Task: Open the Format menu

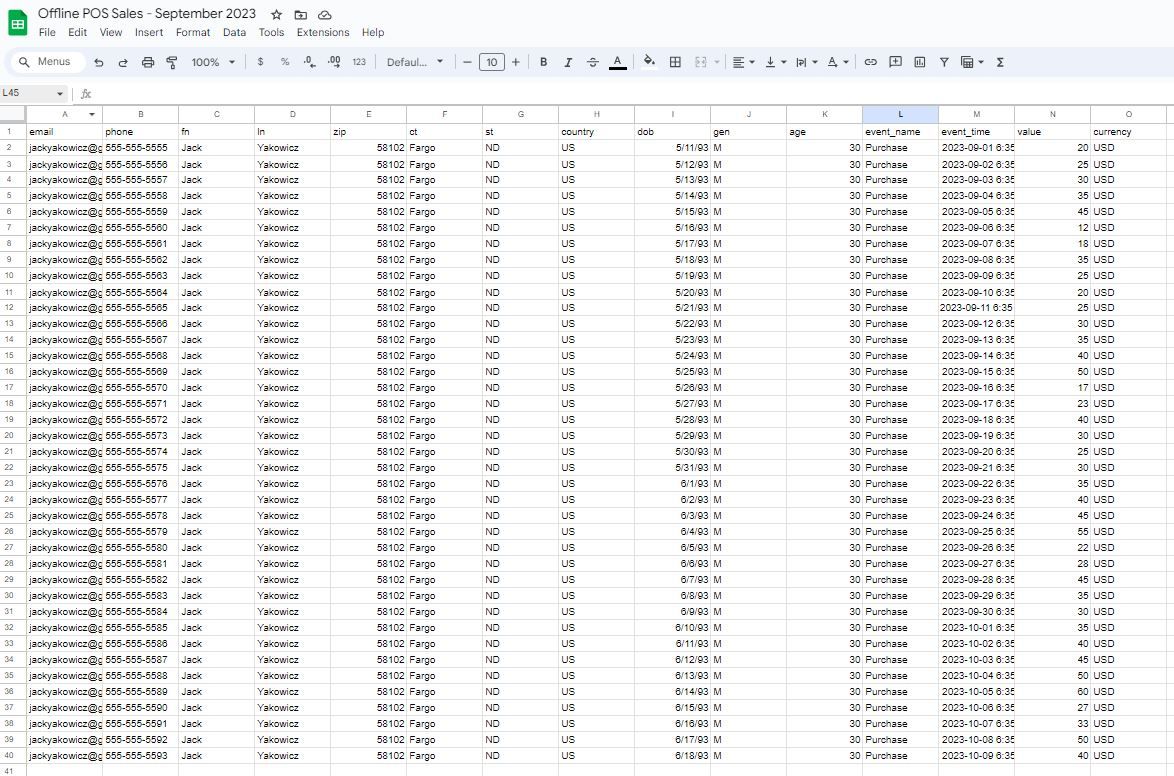Action: pos(193,32)
